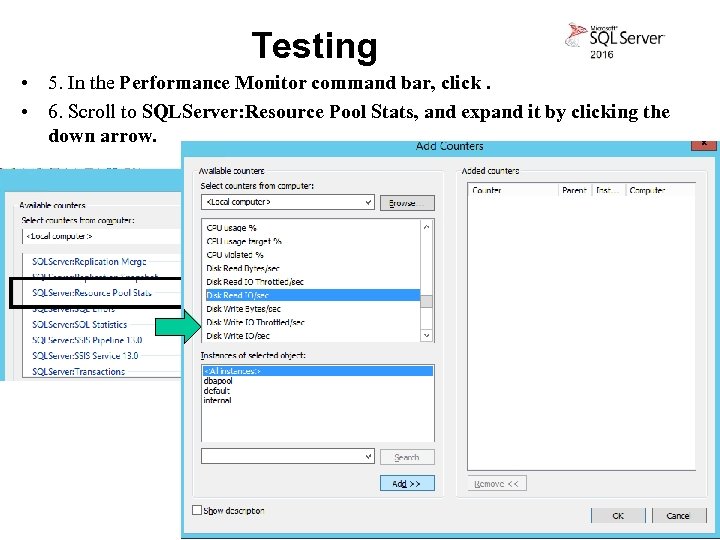Click the Inst... column header
Viewport: 720px width, 540px height.
pos(608,190)
